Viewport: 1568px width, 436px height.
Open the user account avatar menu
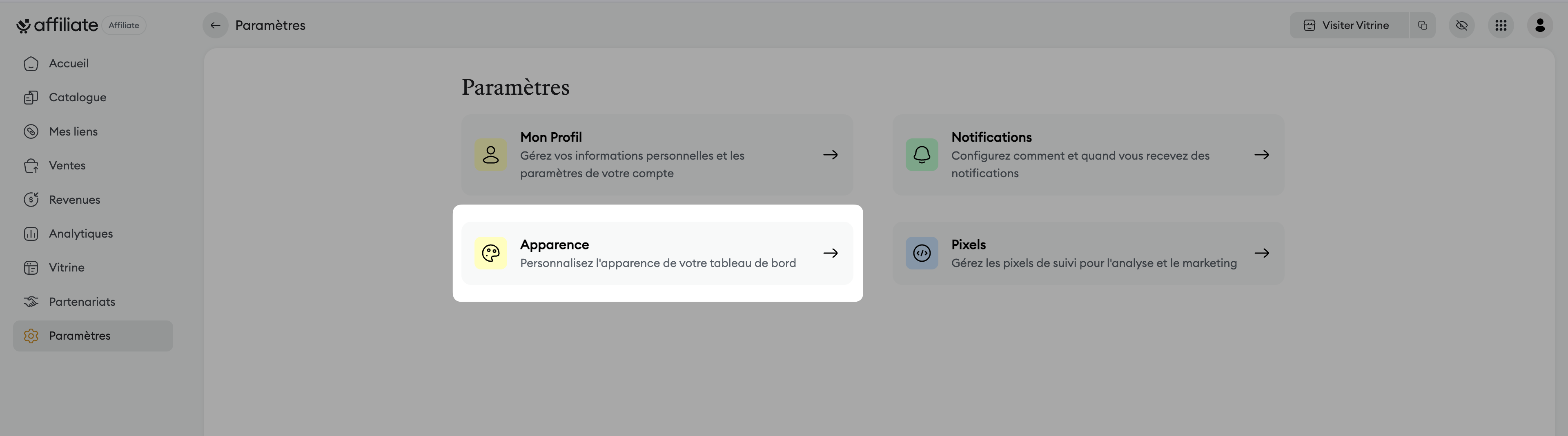click(x=1539, y=26)
